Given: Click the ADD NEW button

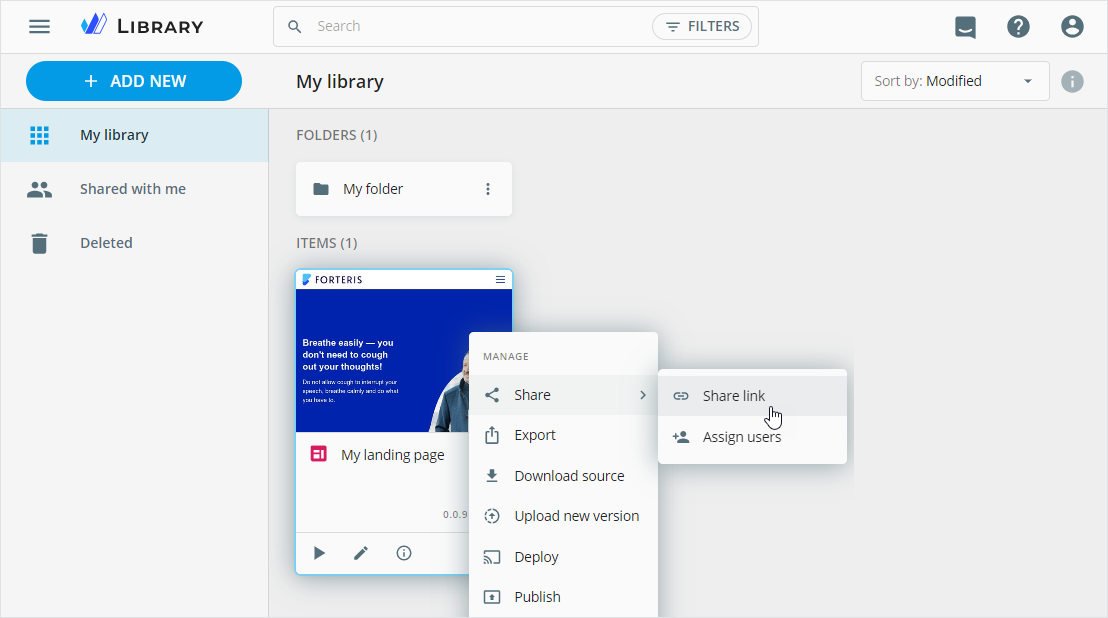Looking at the screenshot, I should tap(134, 81).
